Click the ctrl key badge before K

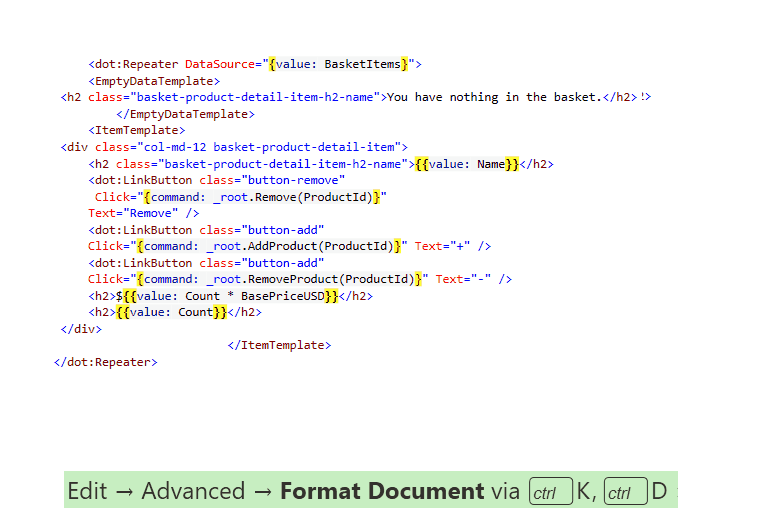(551, 492)
